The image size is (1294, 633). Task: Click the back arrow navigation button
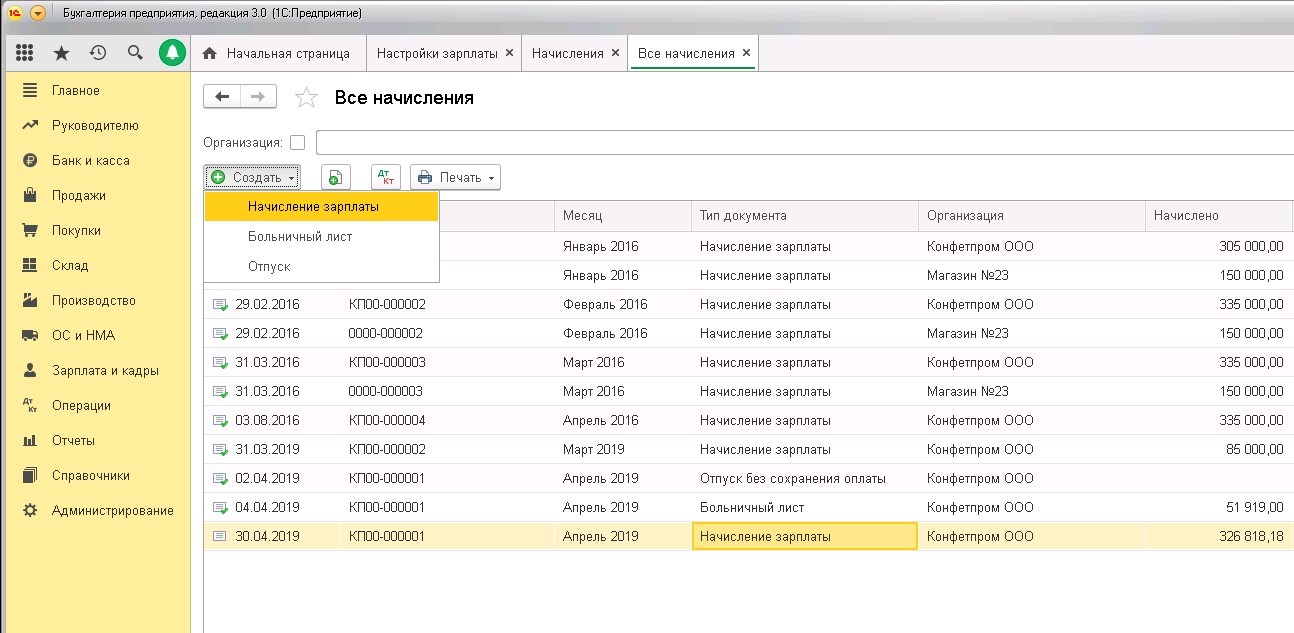[222, 97]
